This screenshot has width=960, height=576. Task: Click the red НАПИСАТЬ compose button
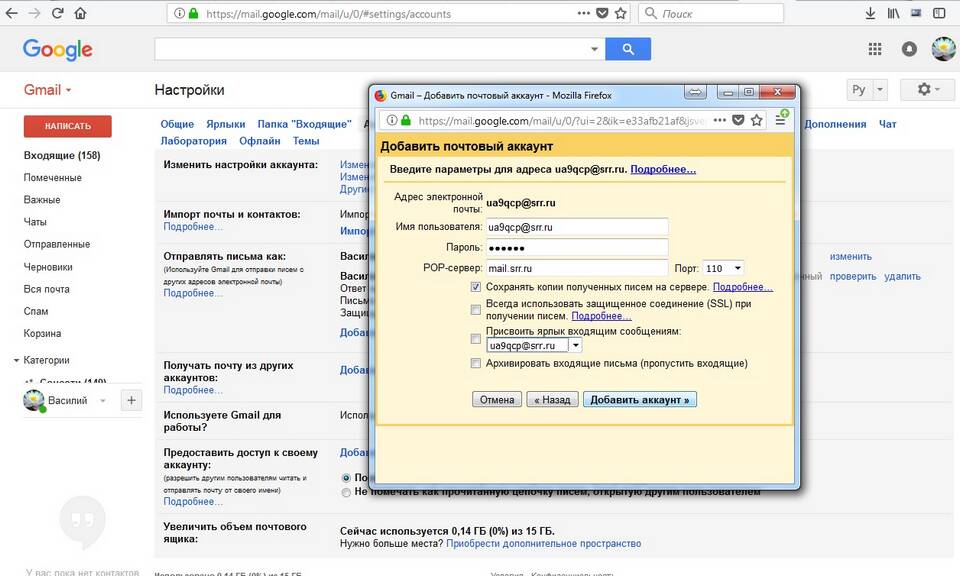pyautogui.click(x=67, y=126)
